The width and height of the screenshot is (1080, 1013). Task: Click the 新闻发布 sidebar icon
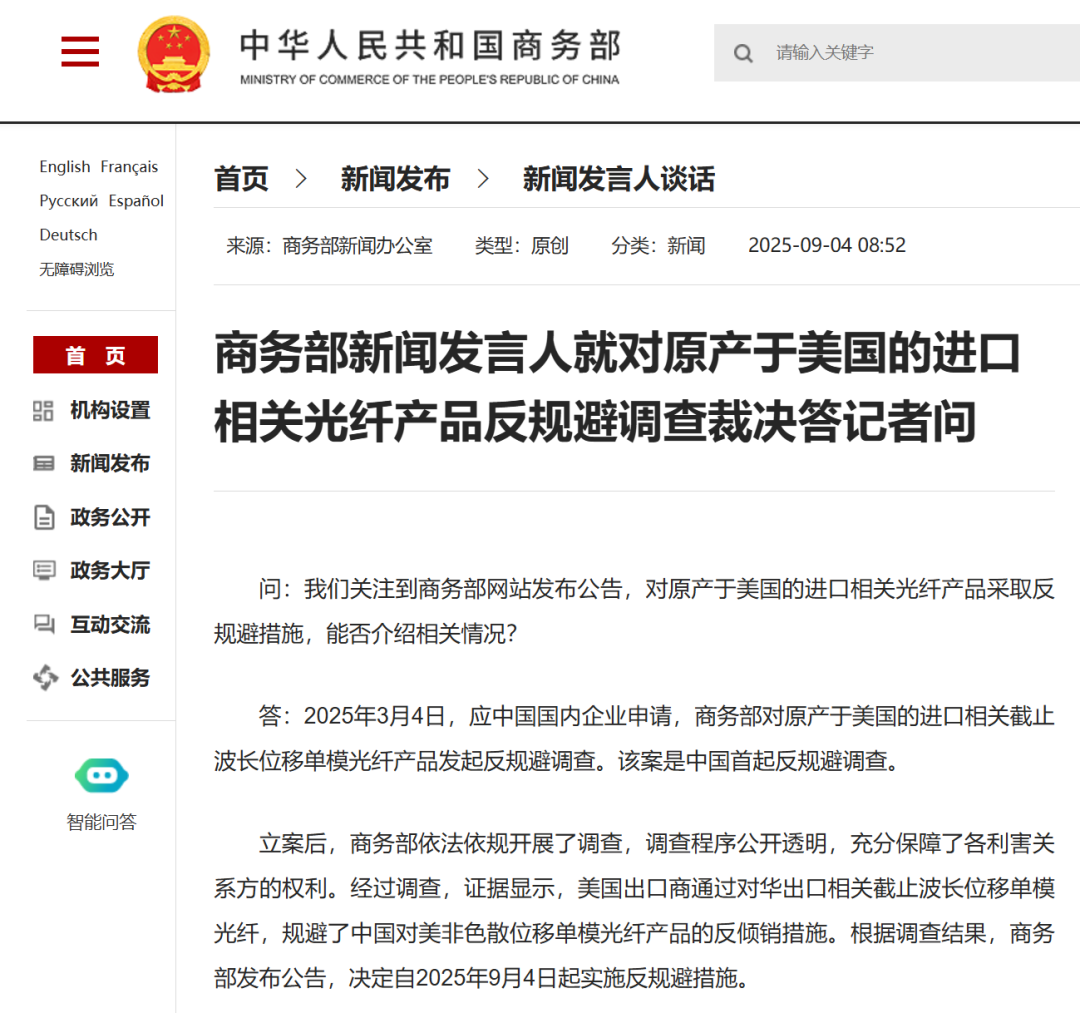44,464
